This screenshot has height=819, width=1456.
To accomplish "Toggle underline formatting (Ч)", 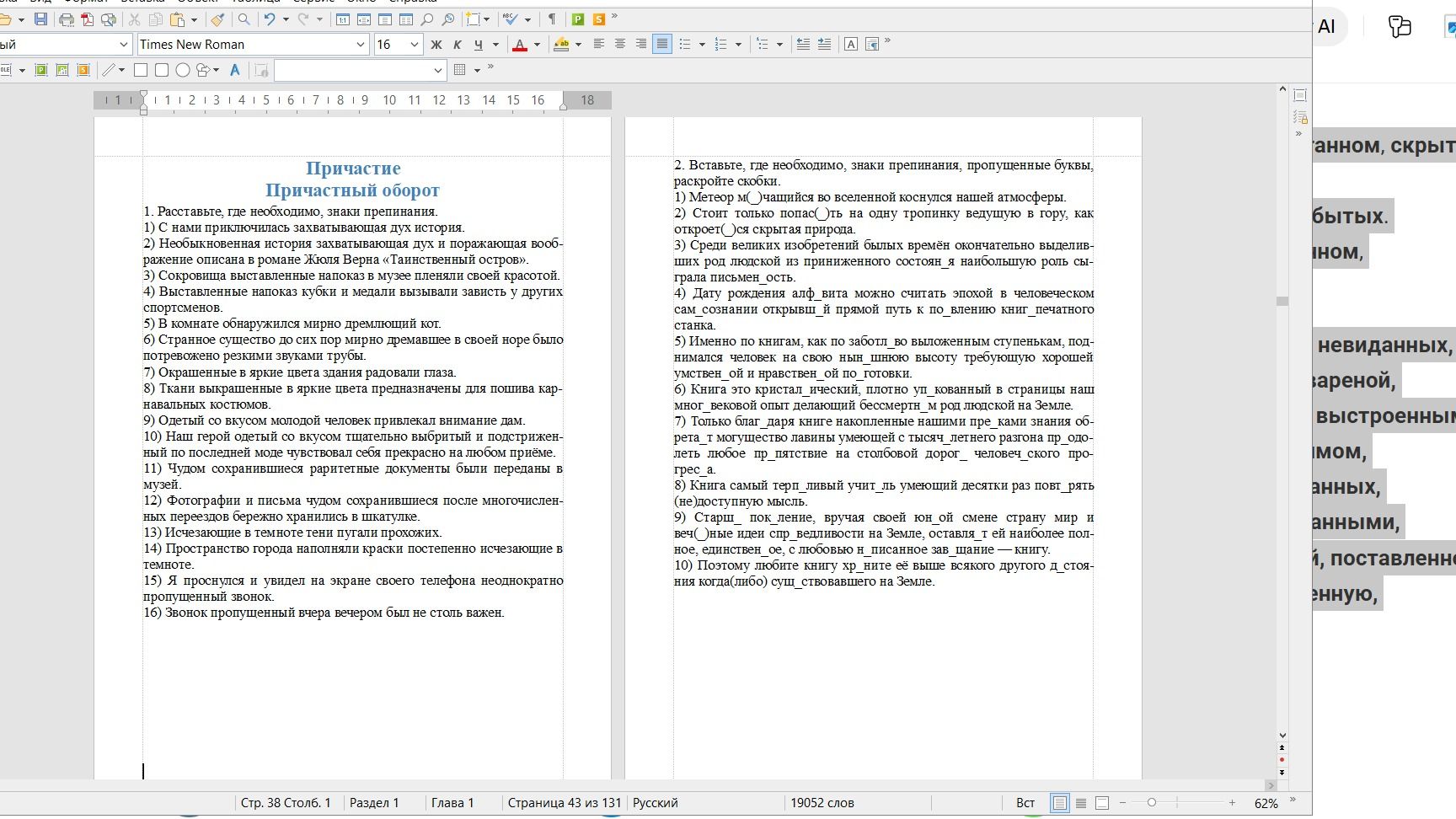I will [x=479, y=45].
